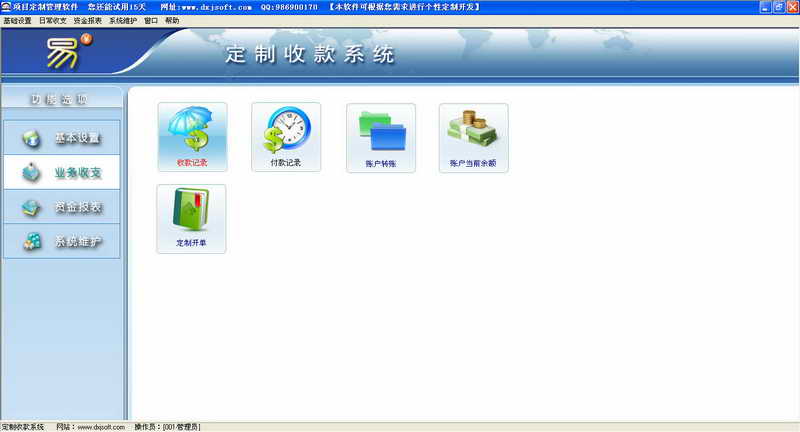Click the 操作员 [001-管理员] status entry
The height and width of the screenshot is (432, 800).
coord(167,427)
